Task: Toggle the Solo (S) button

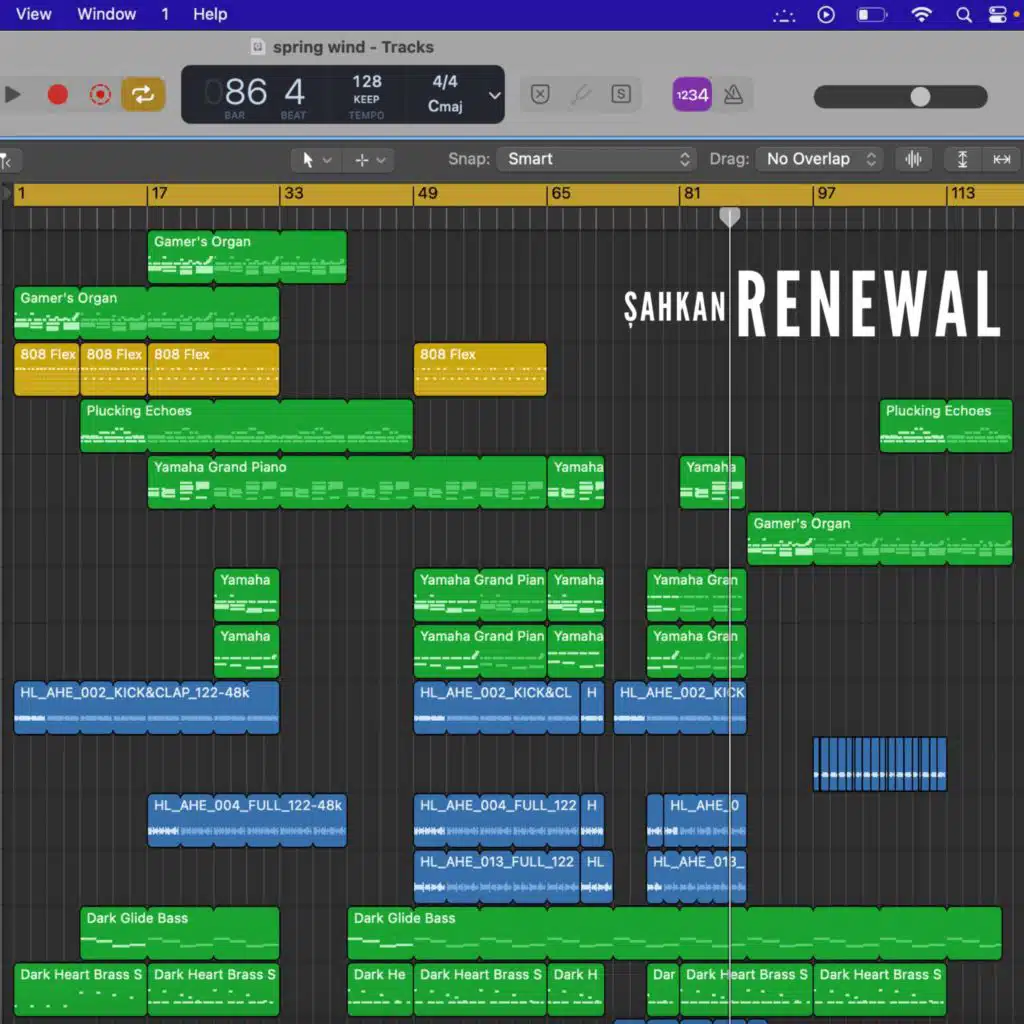Action: [621, 95]
